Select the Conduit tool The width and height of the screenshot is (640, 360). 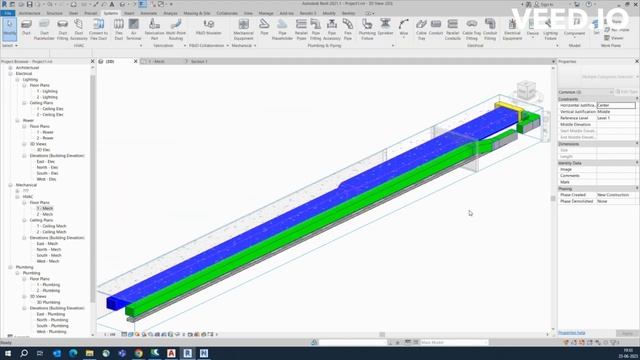(x=436, y=28)
